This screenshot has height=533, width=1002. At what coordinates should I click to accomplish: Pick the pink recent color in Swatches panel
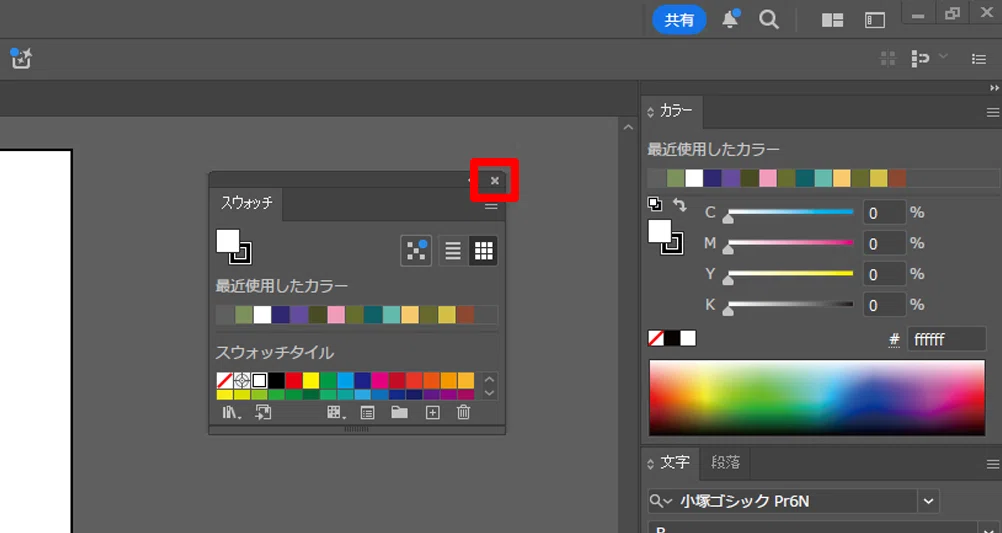point(336,314)
